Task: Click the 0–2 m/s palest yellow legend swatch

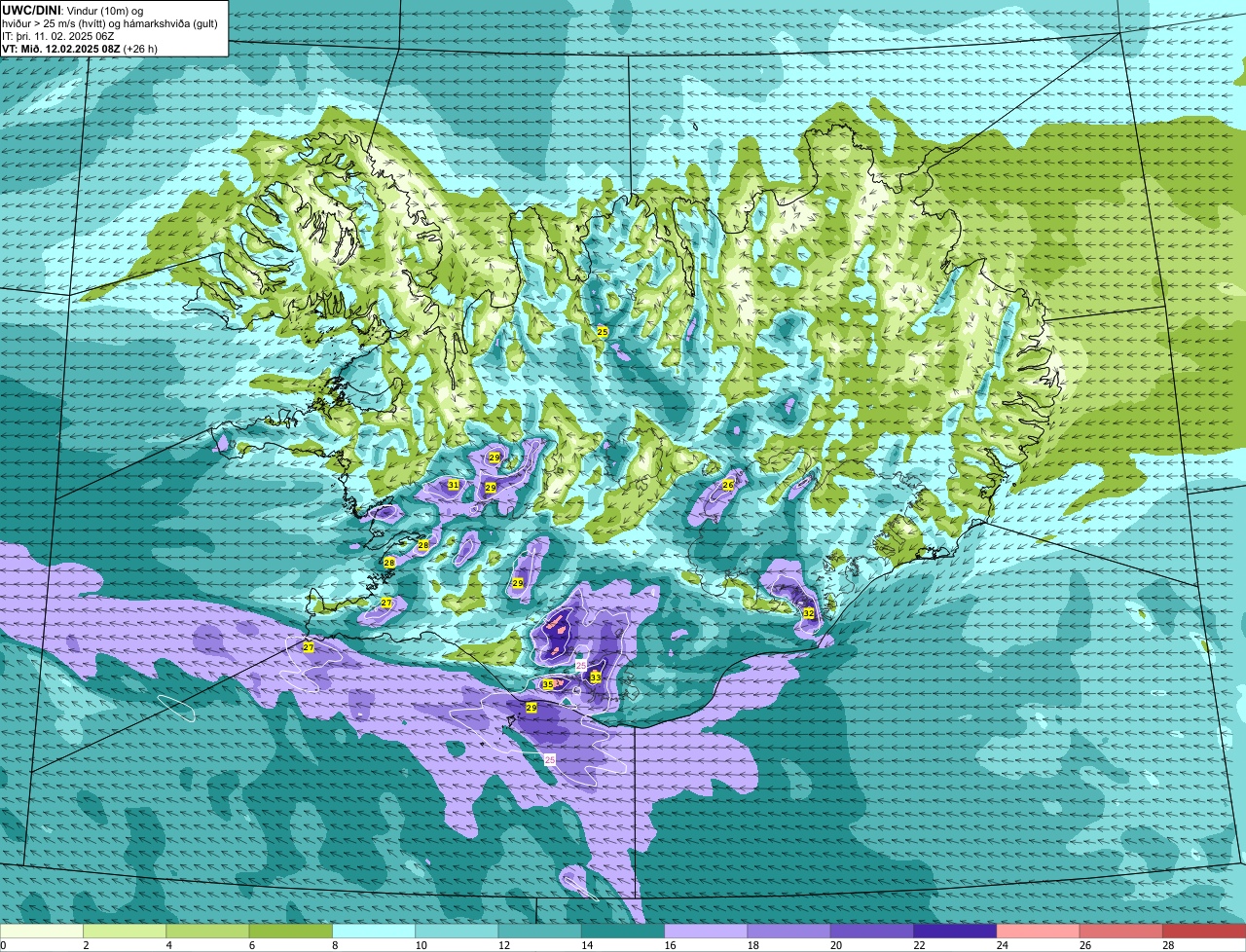Action: click(x=42, y=931)
